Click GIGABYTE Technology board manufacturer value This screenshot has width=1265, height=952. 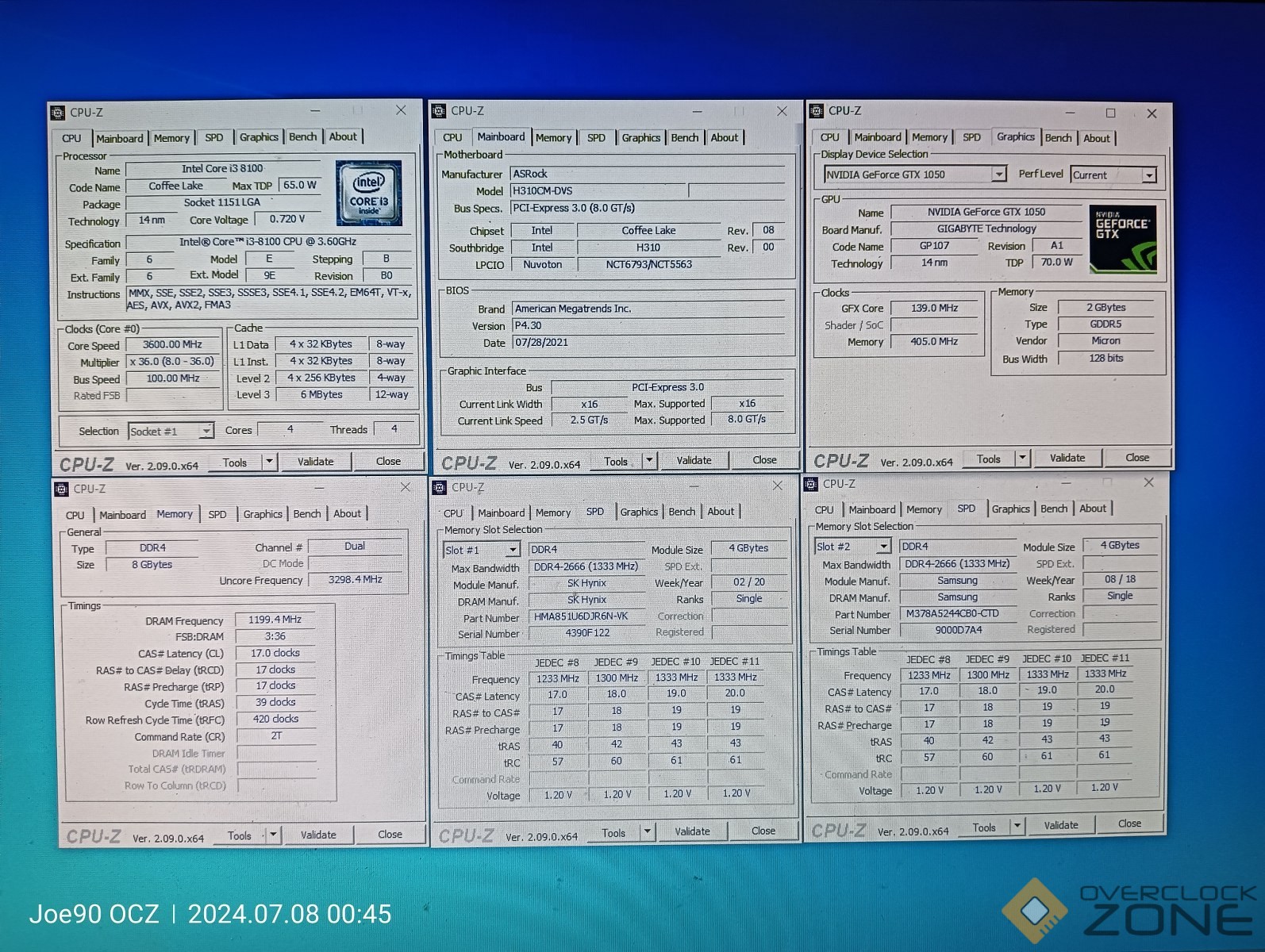986,228
